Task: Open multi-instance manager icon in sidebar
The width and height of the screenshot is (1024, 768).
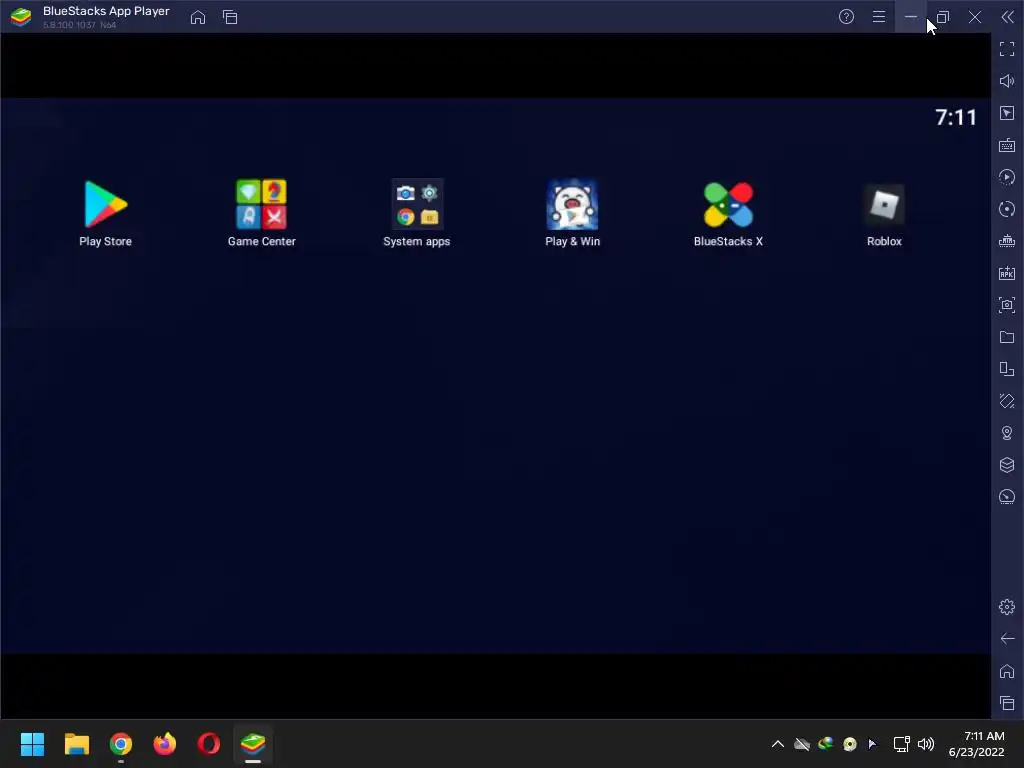Action: 1007,369
